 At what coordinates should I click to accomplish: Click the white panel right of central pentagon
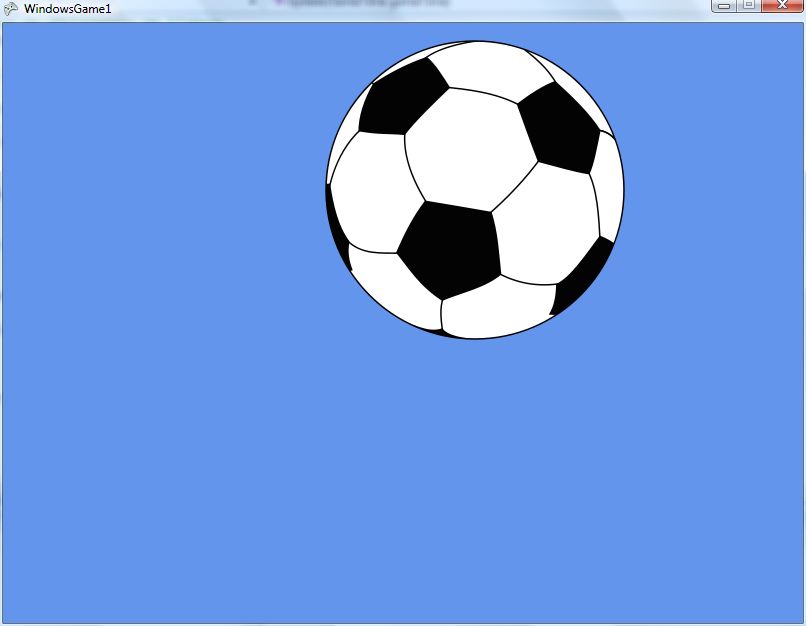click(545, 225)
